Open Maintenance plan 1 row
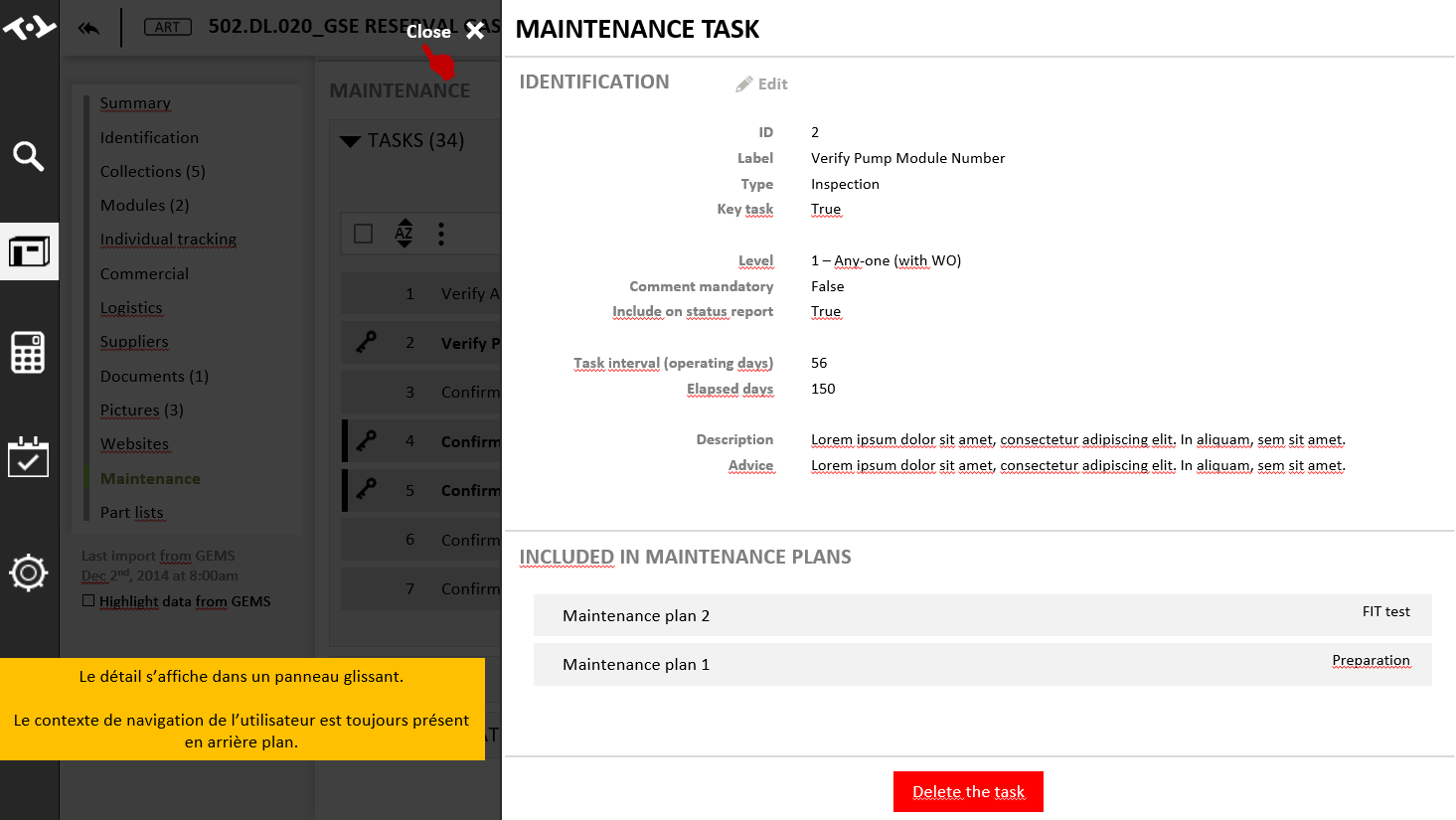 point(982,664)
